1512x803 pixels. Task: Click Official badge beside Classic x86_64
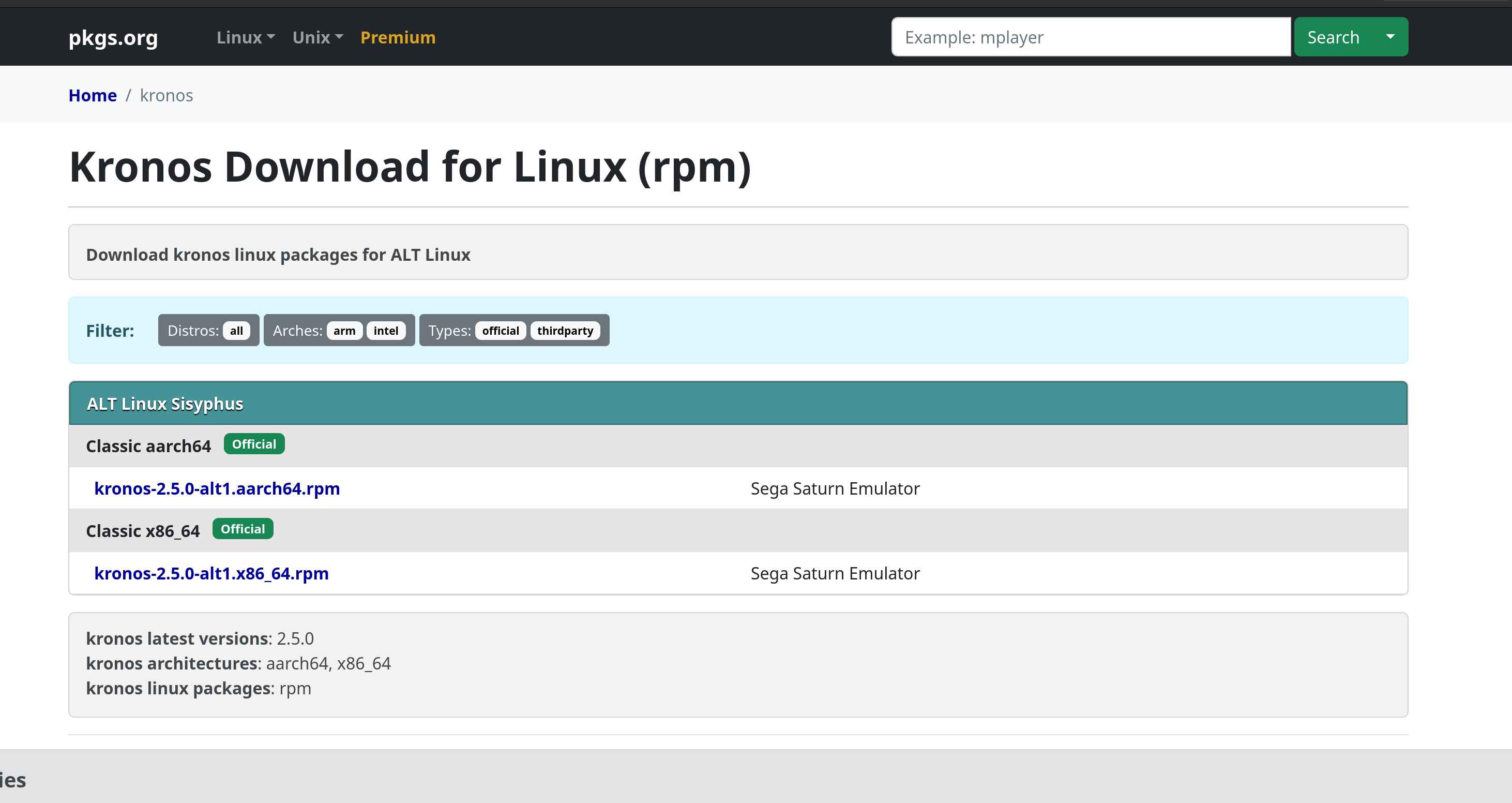243,529
